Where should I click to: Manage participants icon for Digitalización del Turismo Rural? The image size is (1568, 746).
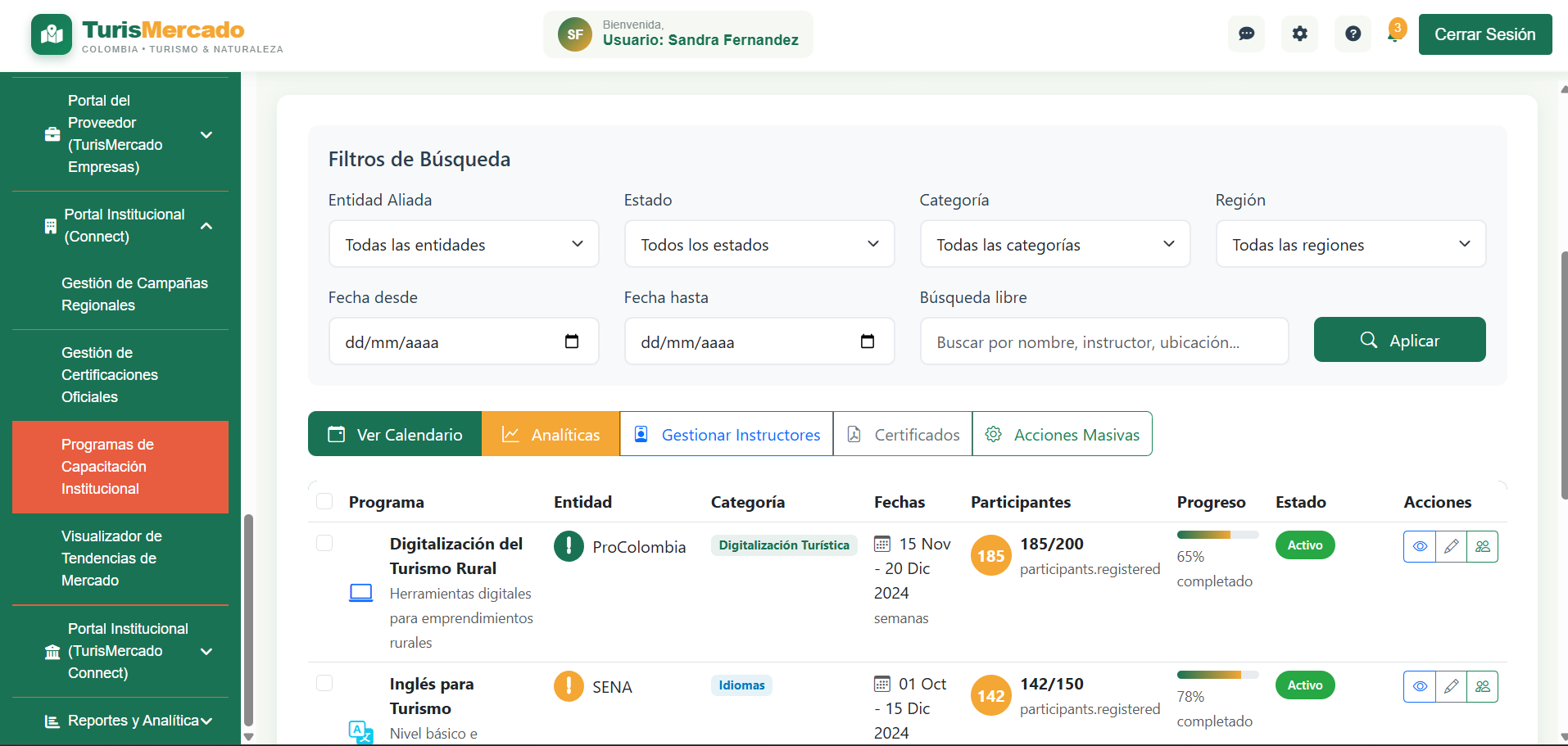[x=1483, y=546]
